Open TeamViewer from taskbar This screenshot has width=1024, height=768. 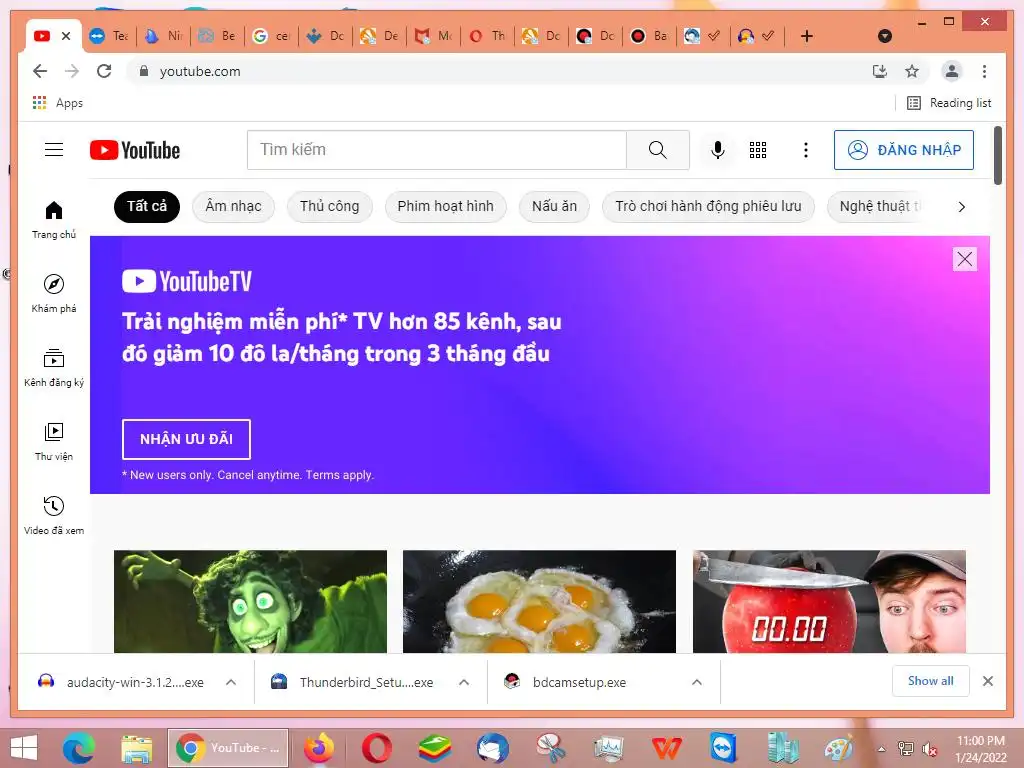(724, 748)
